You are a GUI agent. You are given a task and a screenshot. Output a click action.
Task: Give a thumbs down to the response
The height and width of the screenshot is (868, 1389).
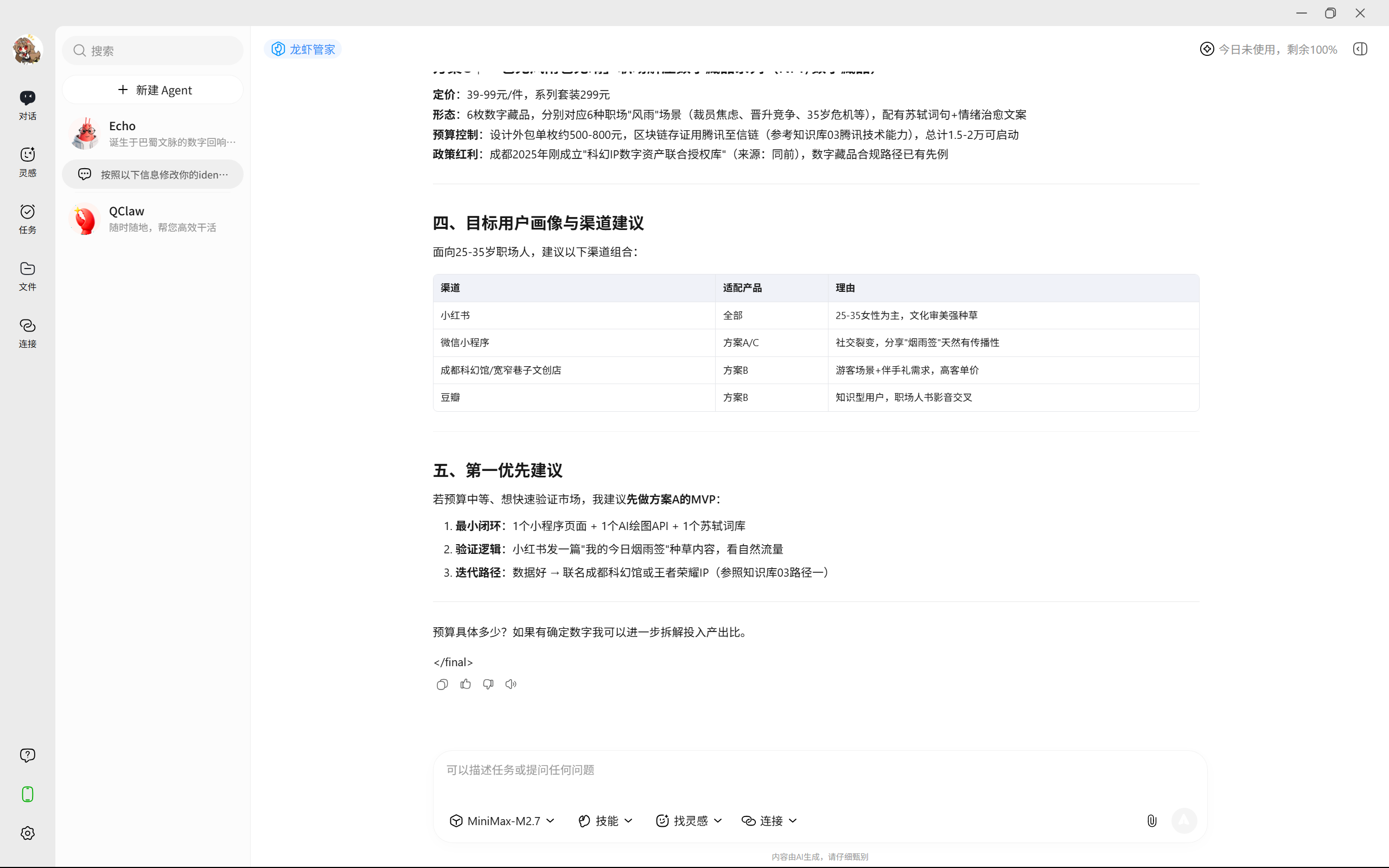(488, 684)
